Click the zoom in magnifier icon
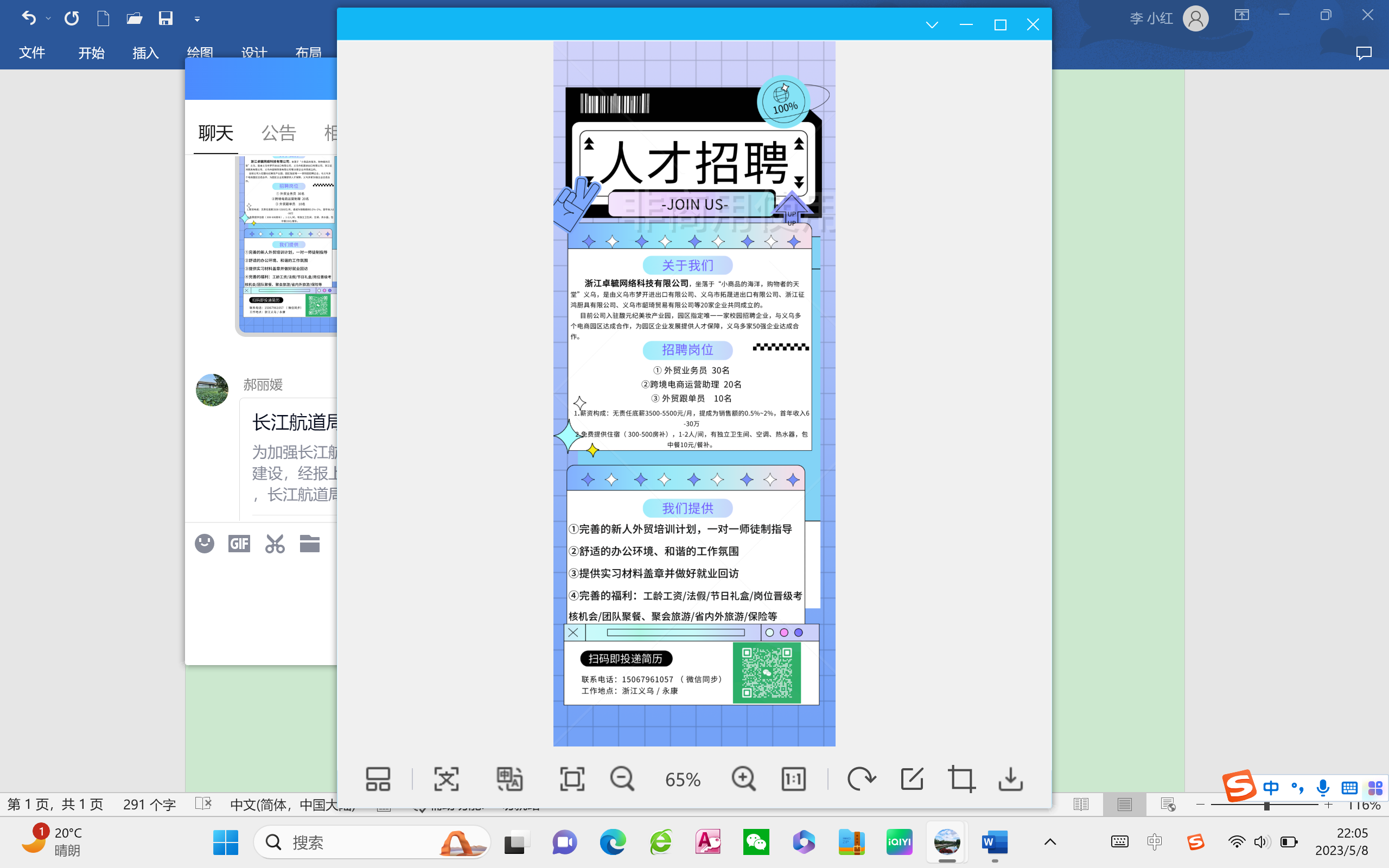 coord(743,779)
